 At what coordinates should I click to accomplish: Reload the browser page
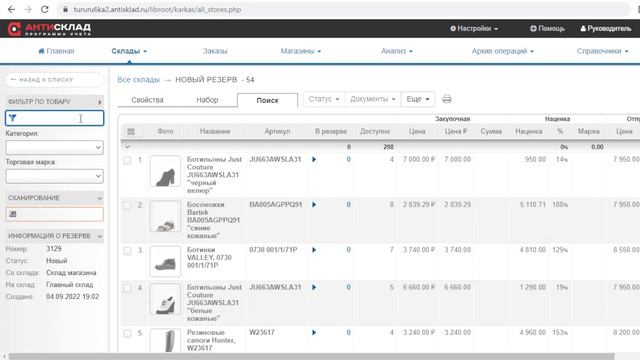pos(45,9)
